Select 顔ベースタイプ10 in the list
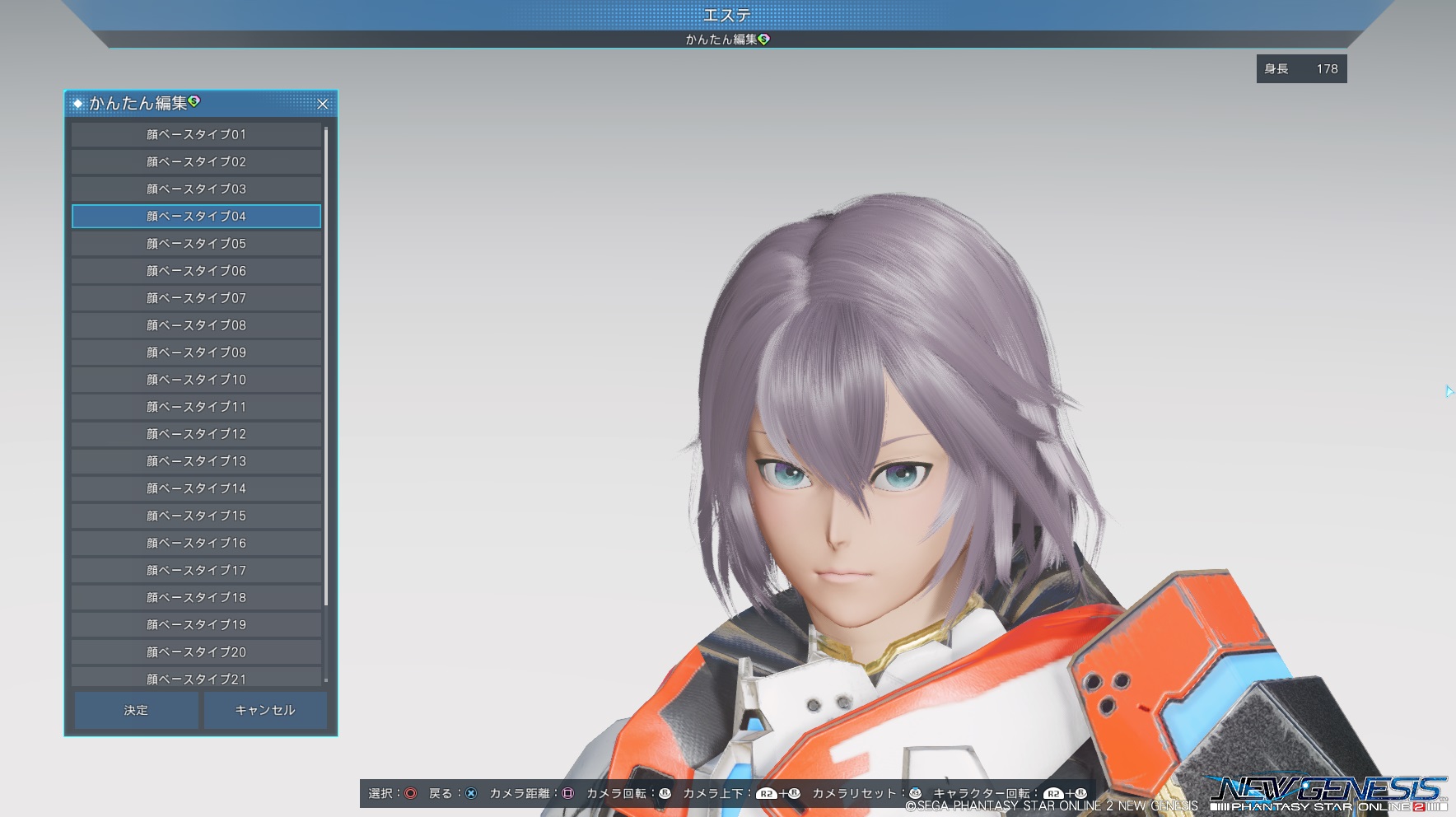The height and width of the screenshot is (817, 1456). tap(196, 380)
